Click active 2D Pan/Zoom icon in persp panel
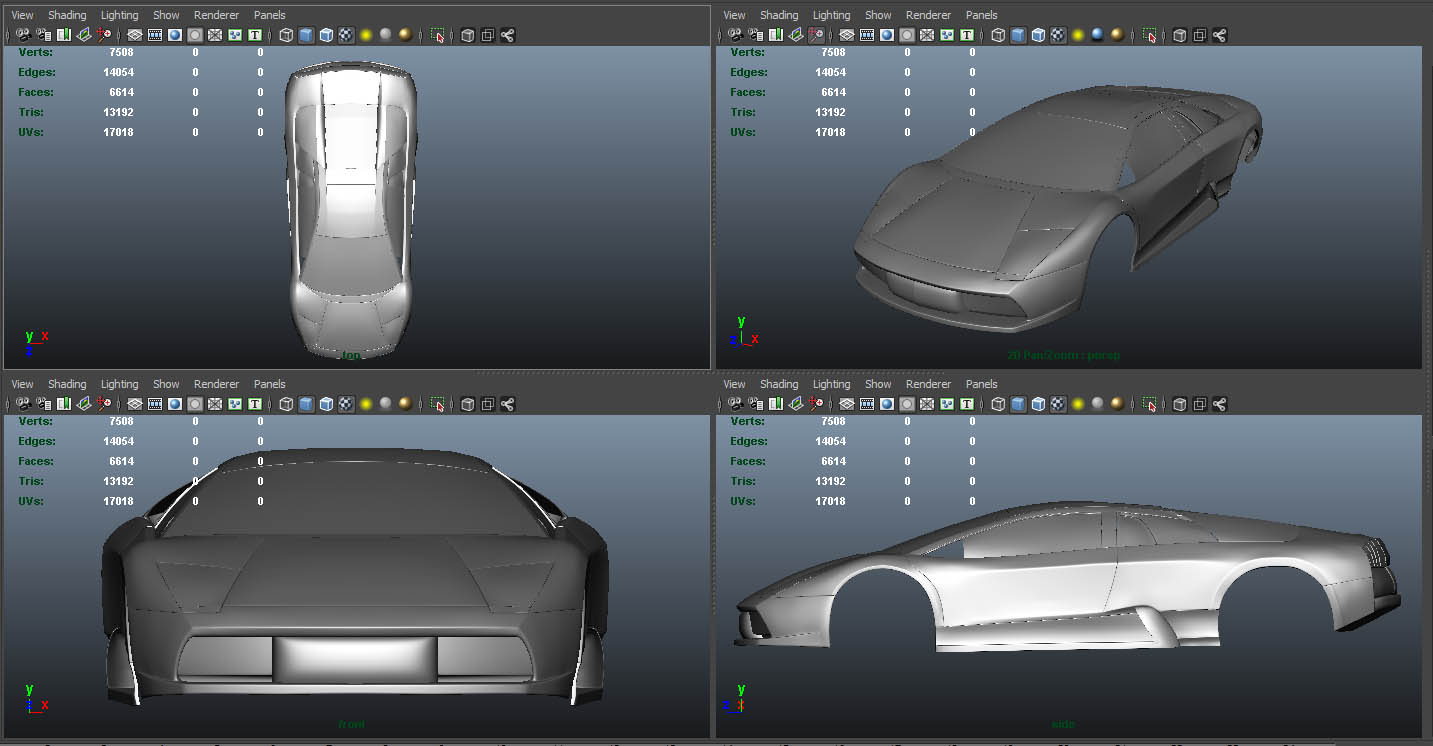 [x=816, y=35]
